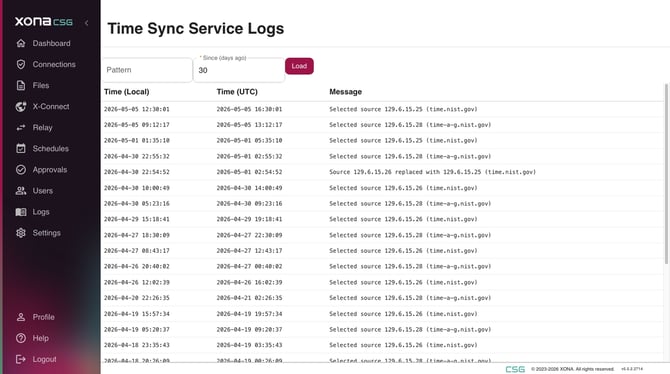
Task: Click the Files document icon
Action: point(21,85)
